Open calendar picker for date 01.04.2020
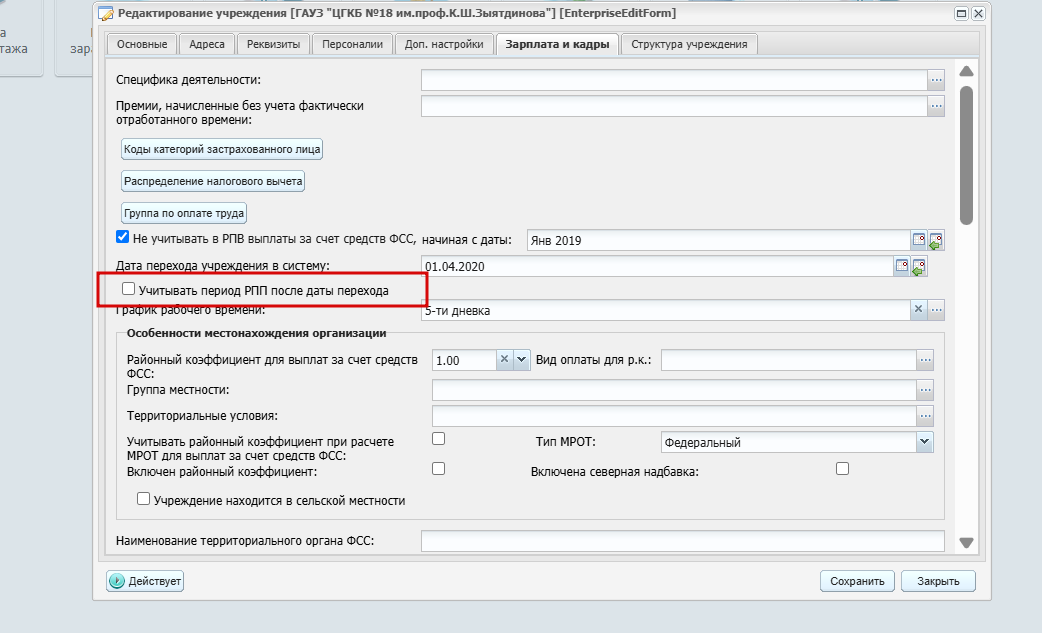 (x=902, y=266)
